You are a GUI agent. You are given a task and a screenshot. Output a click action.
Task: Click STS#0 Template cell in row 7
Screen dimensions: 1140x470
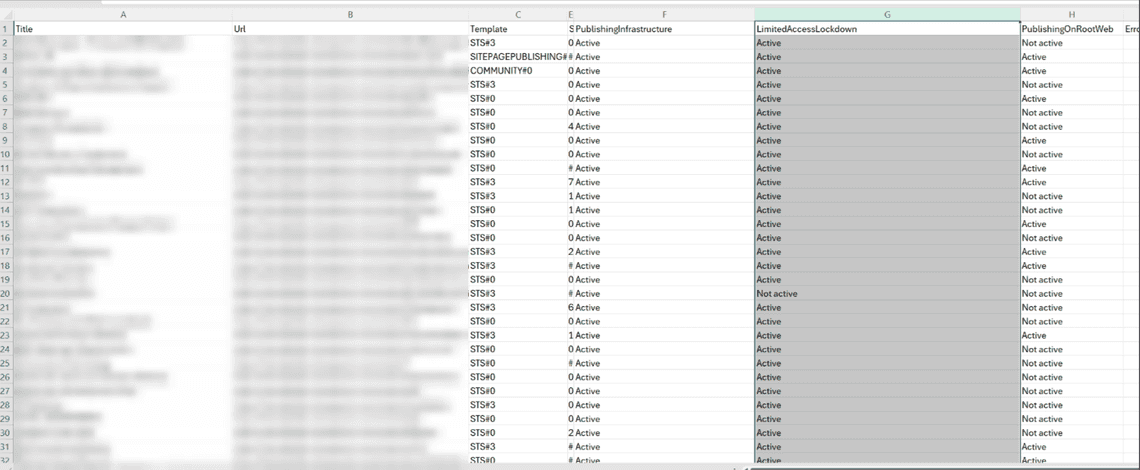pyautogui.click(x=518, y=113)
